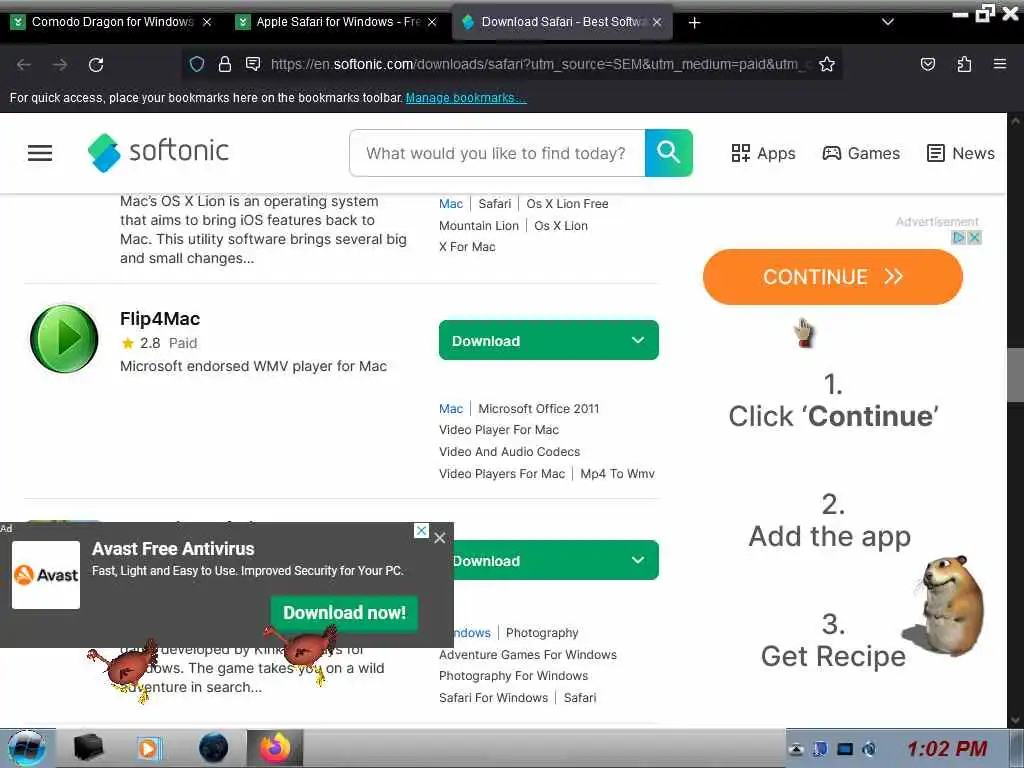
Task: Click Download now in Avast ad
Action: pyautogui.click(x=344, y=613)
